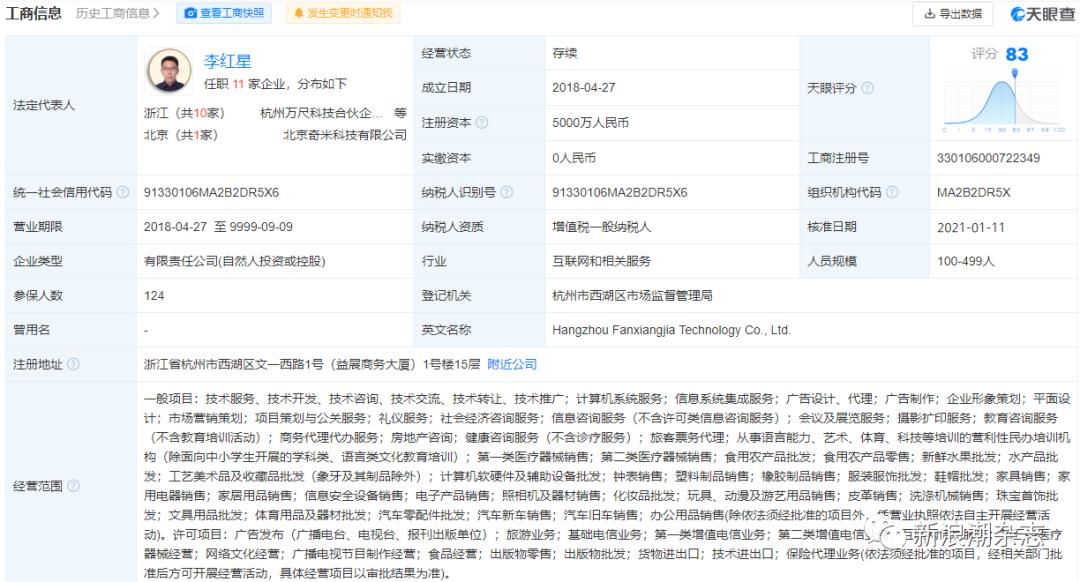
Task: Enable change notifications via 发生变更时通知我
Action: 345,13
